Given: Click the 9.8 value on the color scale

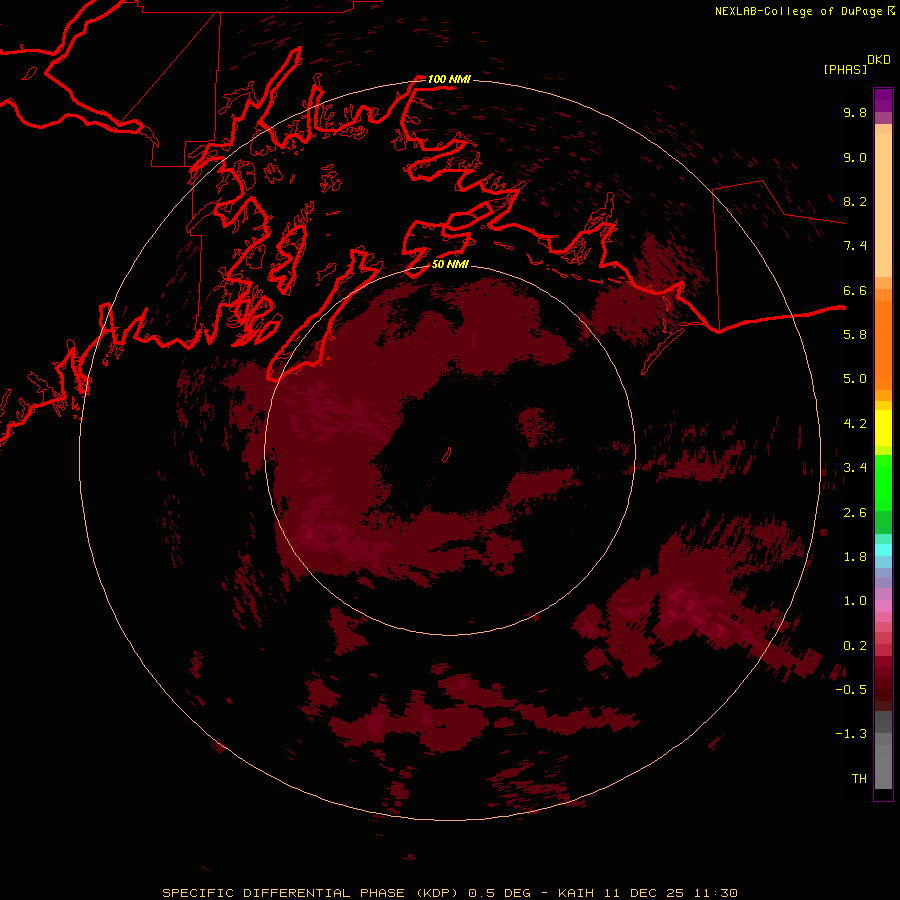Looking at the screenshot, I should [x=855, y=112].
